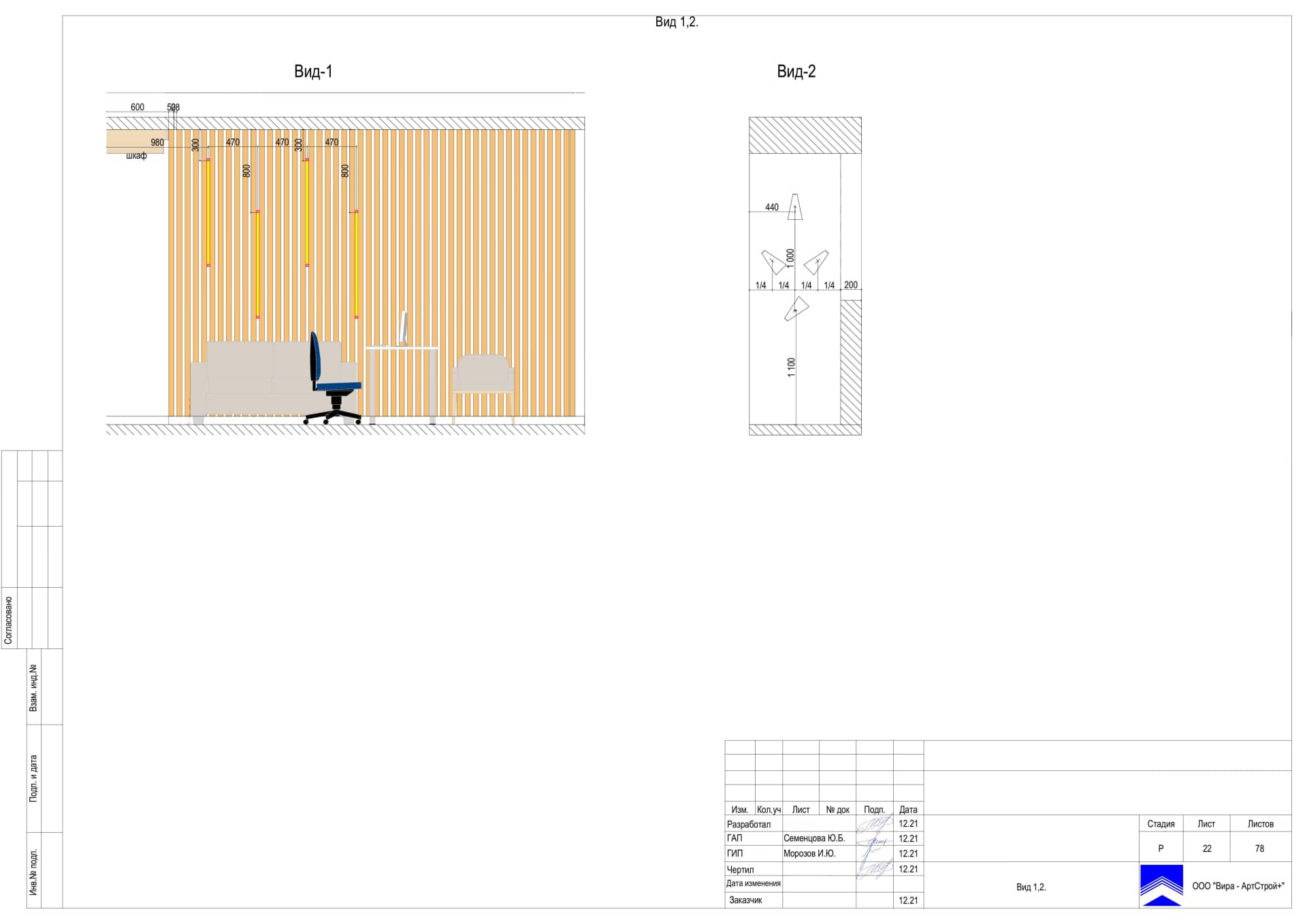The width and height of the screenshot is (1307, 924).
Task: Click the name 'Морозов И.Ю.'
Action: (809, 854)
